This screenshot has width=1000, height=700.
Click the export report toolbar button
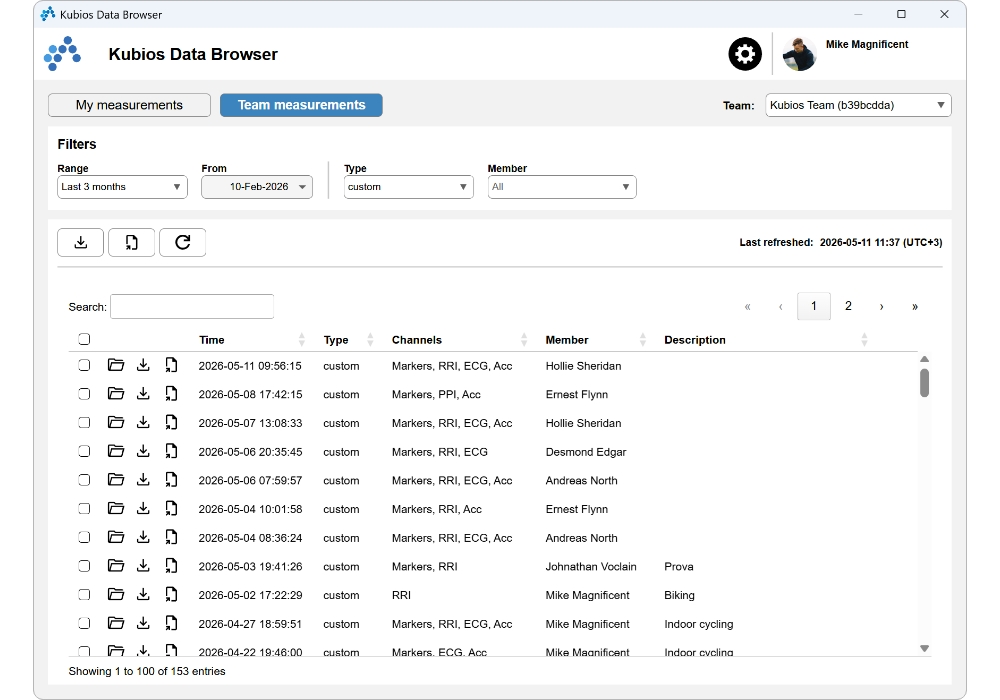coord(131,242)
